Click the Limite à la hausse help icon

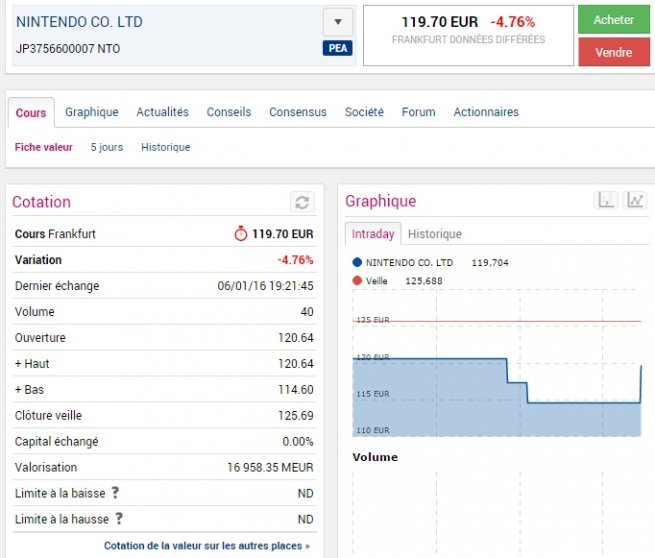click(119, 519)
